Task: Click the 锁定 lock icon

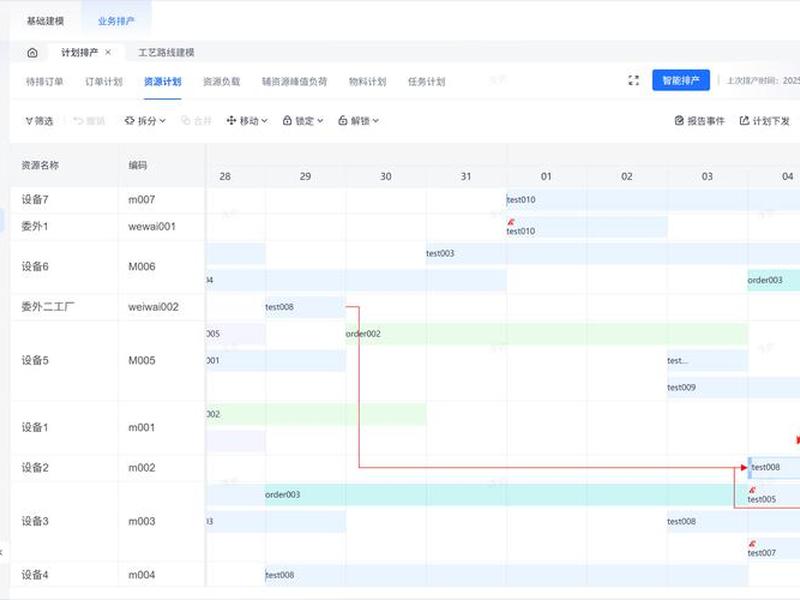Action: (x=287, y=121)
